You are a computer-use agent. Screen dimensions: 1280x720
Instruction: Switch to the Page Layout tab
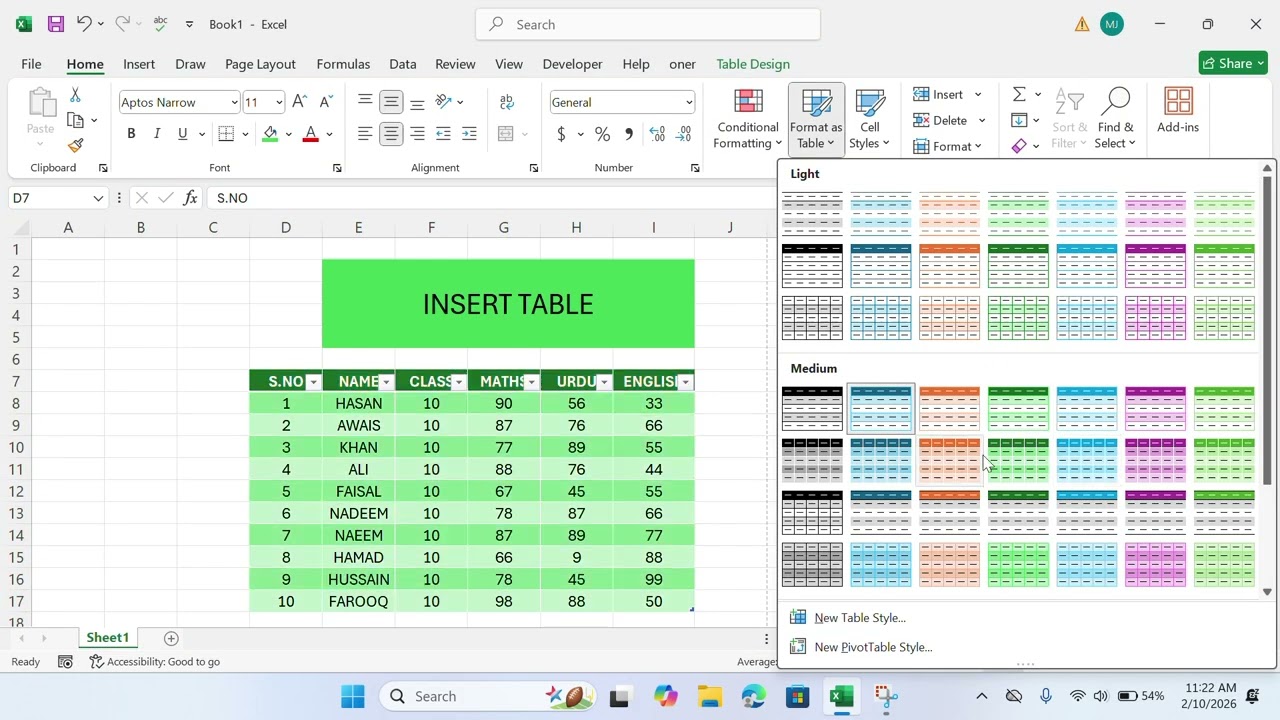(x=260, y=64)
